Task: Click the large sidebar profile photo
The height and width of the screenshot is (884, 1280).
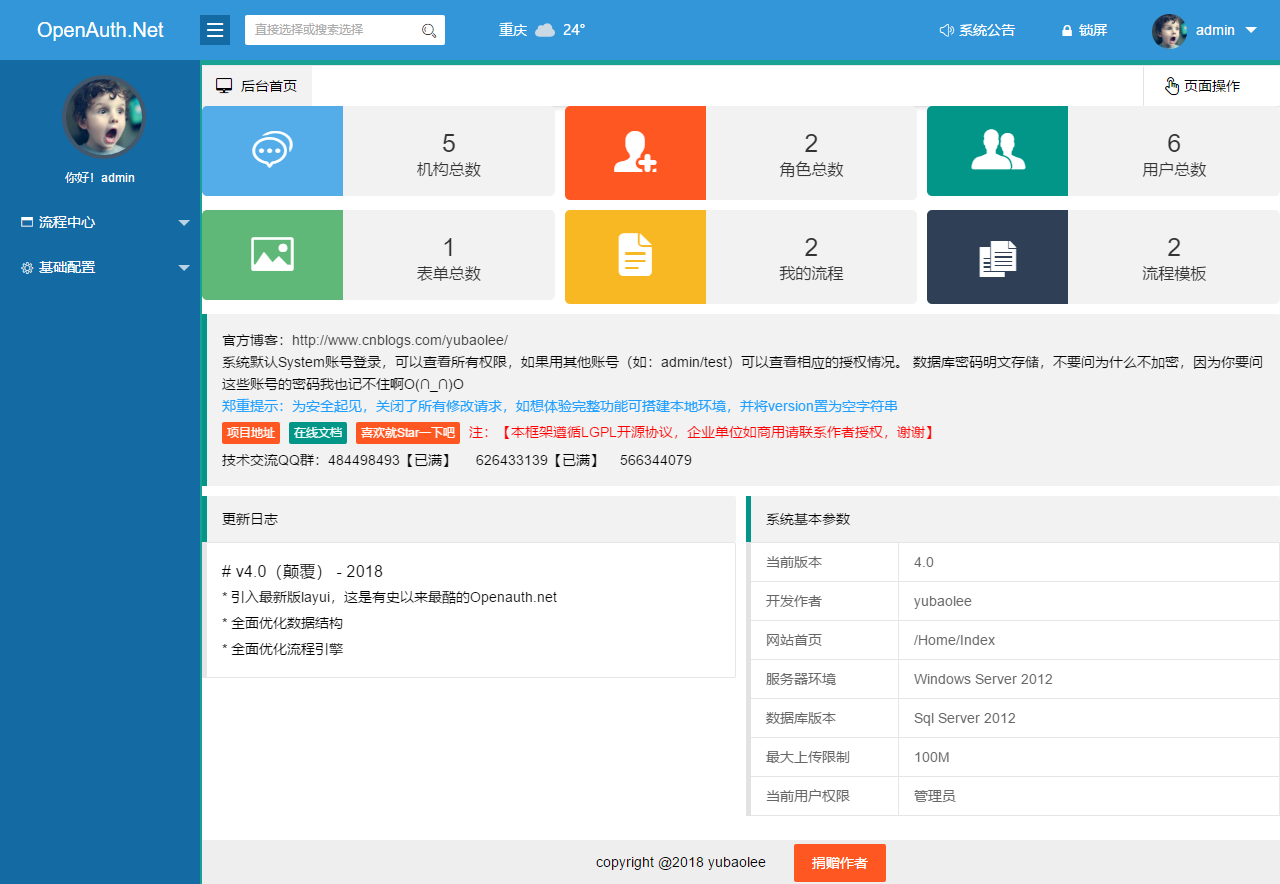Action: (104, 117)
